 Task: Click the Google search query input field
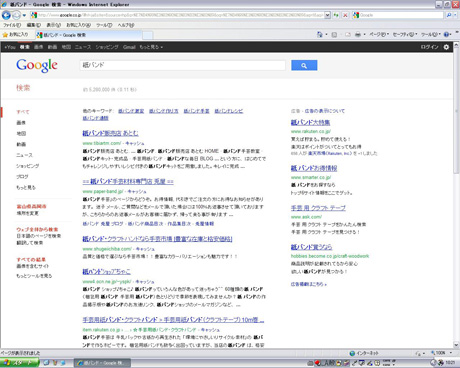183,65
